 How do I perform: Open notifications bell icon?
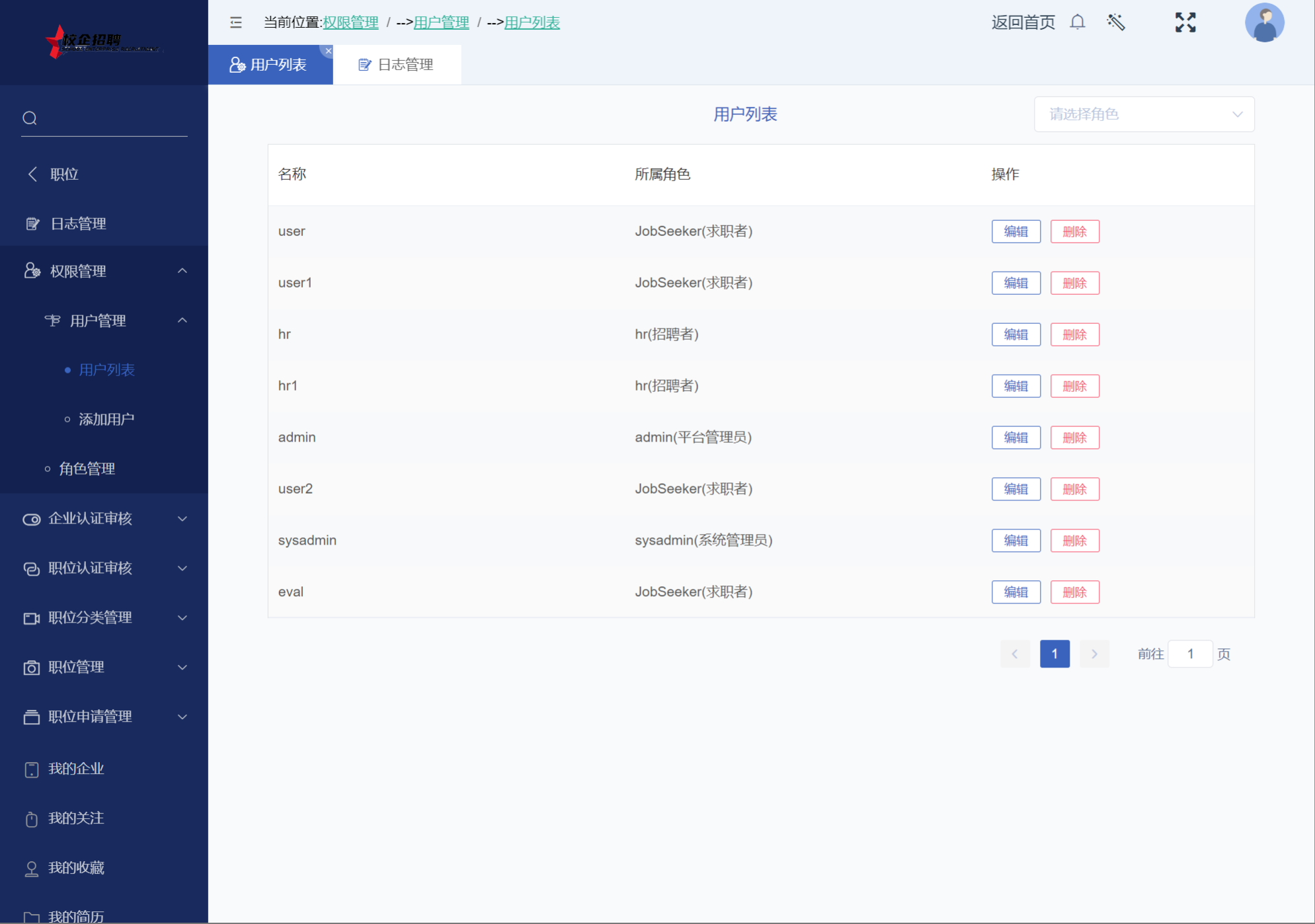click(x=1077, y=22)
